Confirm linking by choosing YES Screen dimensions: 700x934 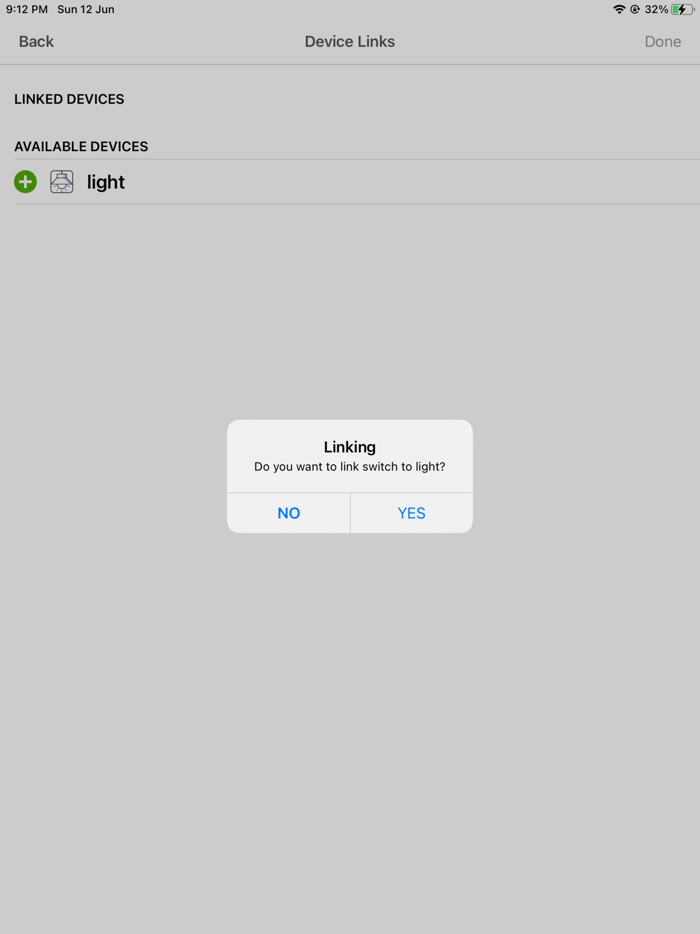412,513
